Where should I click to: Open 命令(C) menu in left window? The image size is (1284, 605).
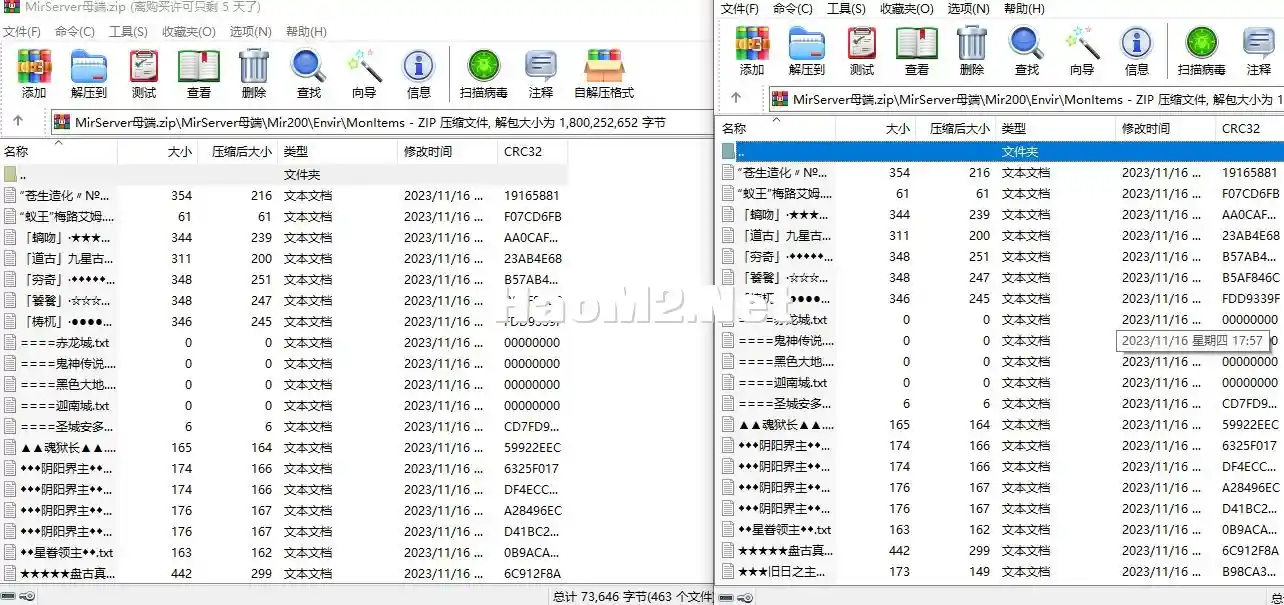pos(75,31)
